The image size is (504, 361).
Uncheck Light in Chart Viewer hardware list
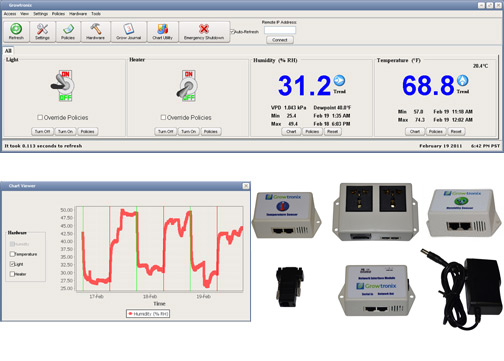pyautogui.click(x=12, y=264)
